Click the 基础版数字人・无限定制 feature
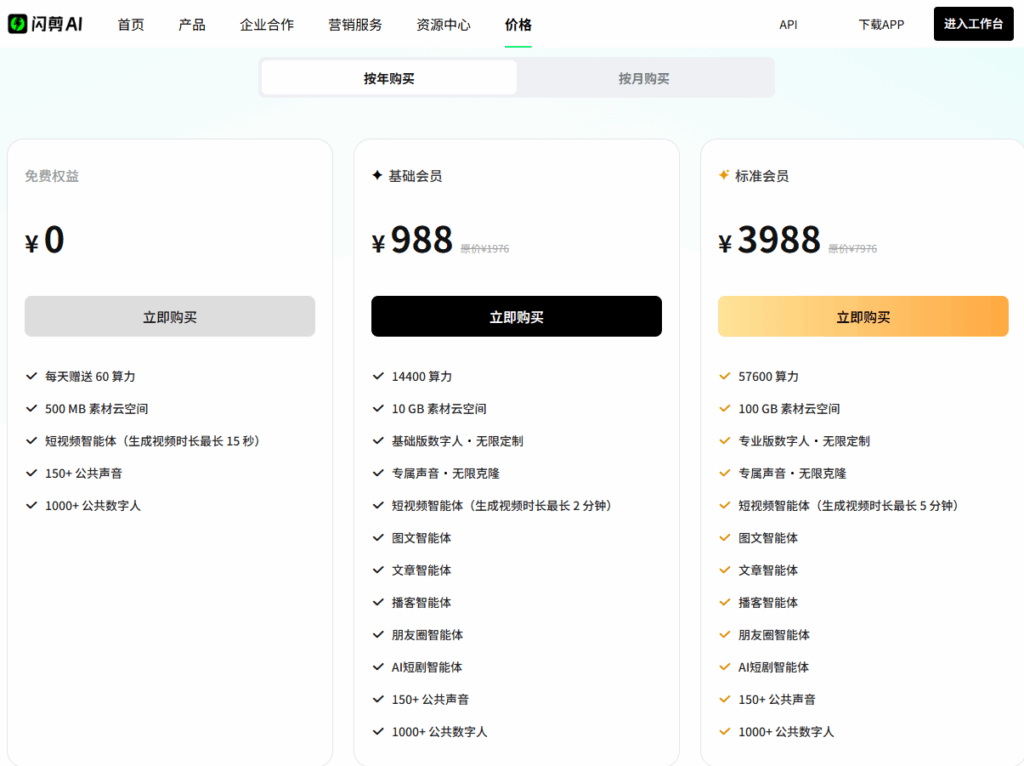The width and height of the screenshot is (1024, 766). click(x=457, y=441)
